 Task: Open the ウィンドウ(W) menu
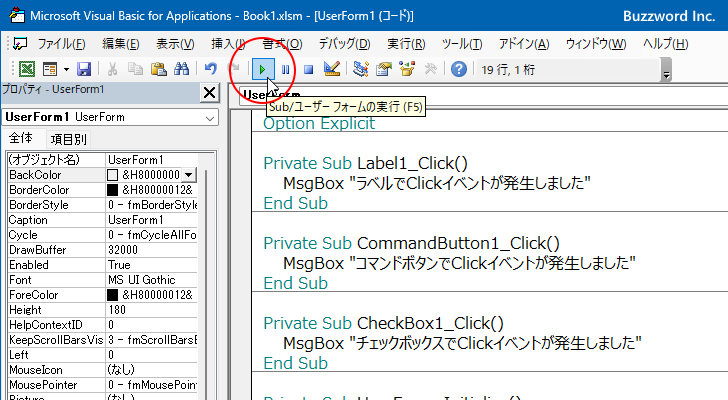click(596, 44)
